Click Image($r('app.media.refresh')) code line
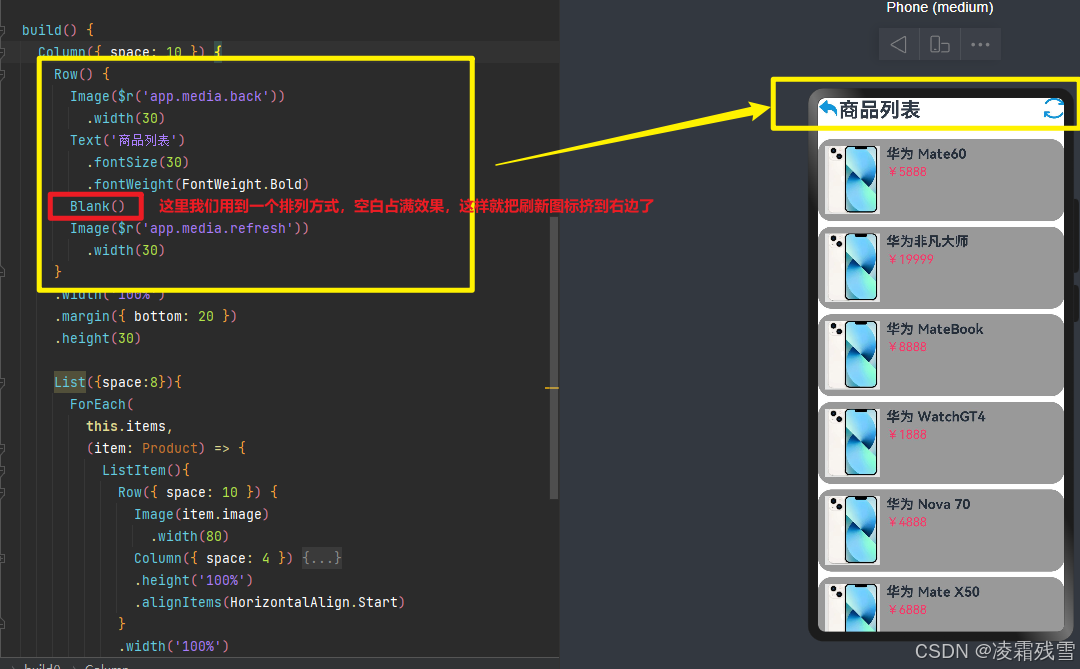Image resolution: width=1080 pixels, height=669 pixels. coord(189,228)
